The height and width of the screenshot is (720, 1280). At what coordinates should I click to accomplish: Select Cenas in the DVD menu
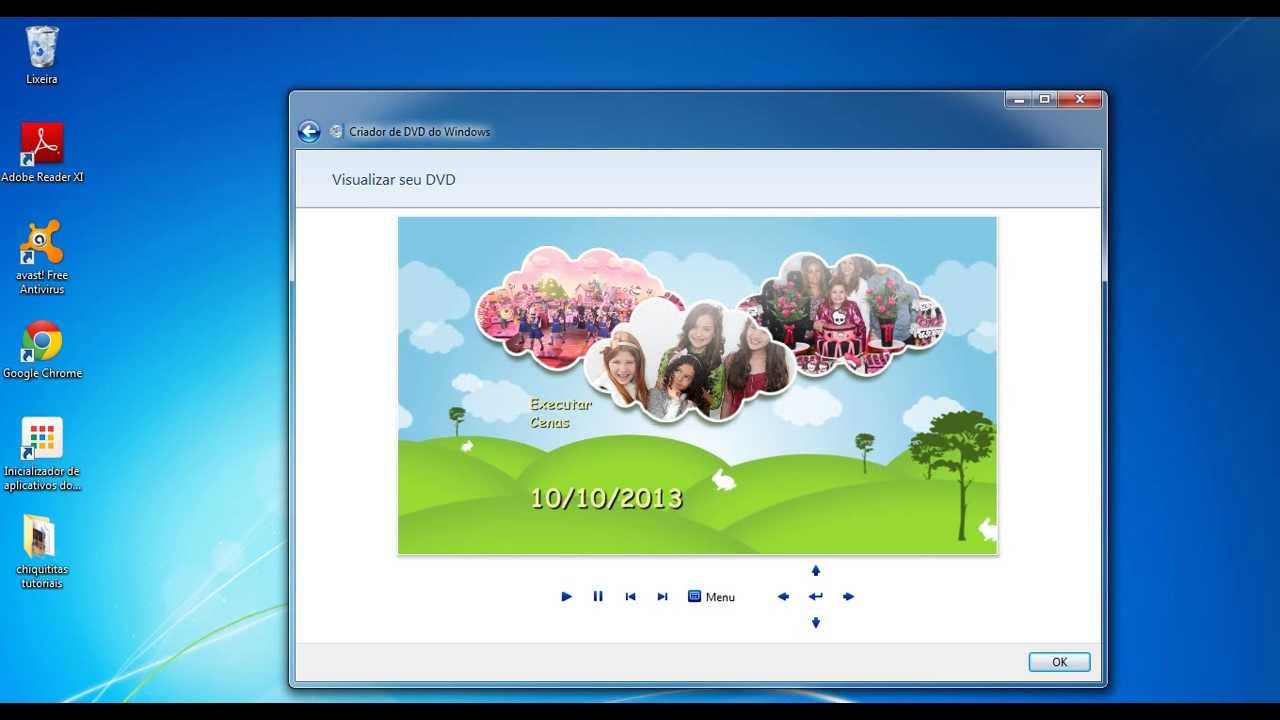point(550,423)
